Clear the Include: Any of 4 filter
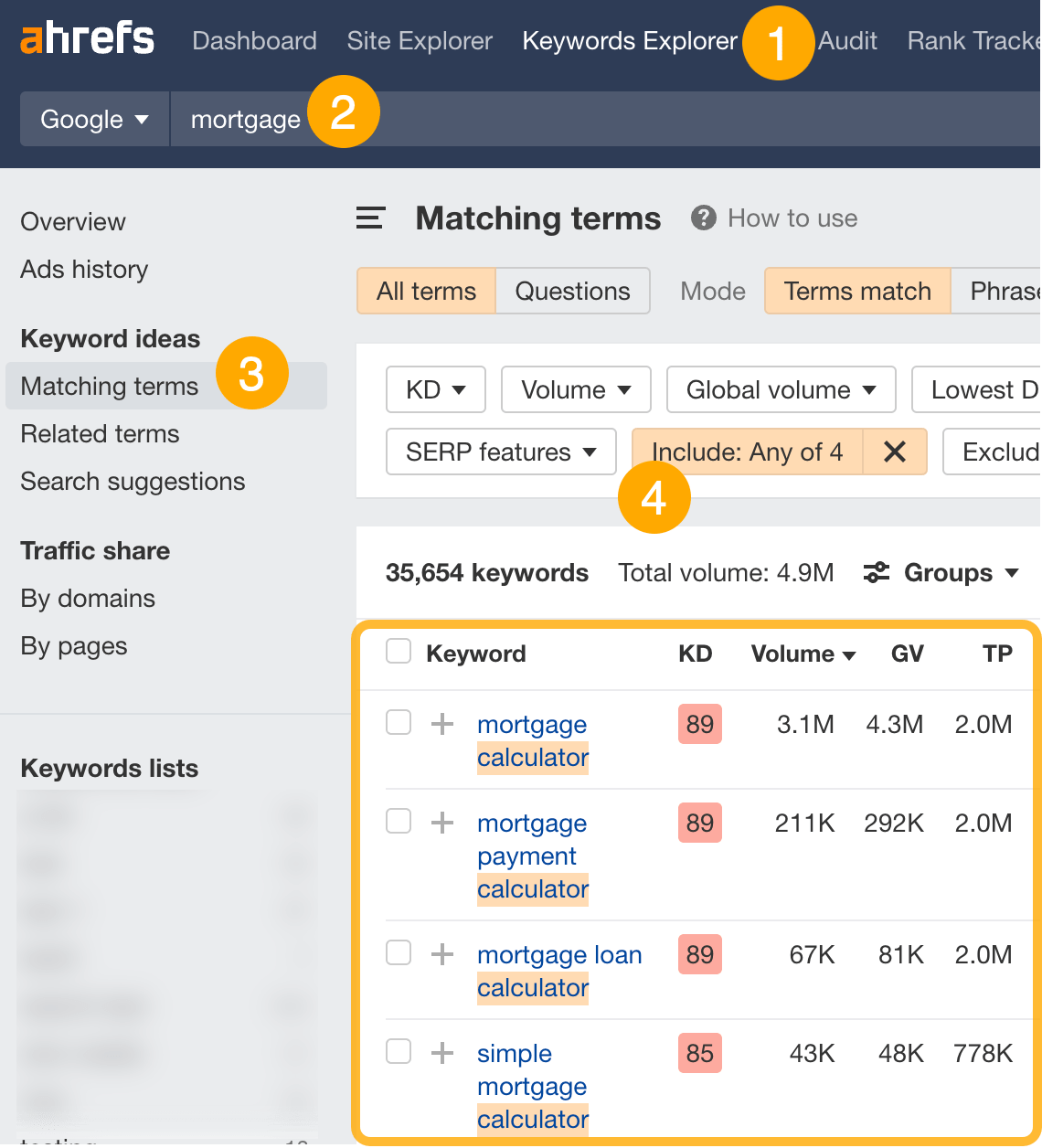The height and width of the screenshot is (1148, 1042). [x=894, y=451]
